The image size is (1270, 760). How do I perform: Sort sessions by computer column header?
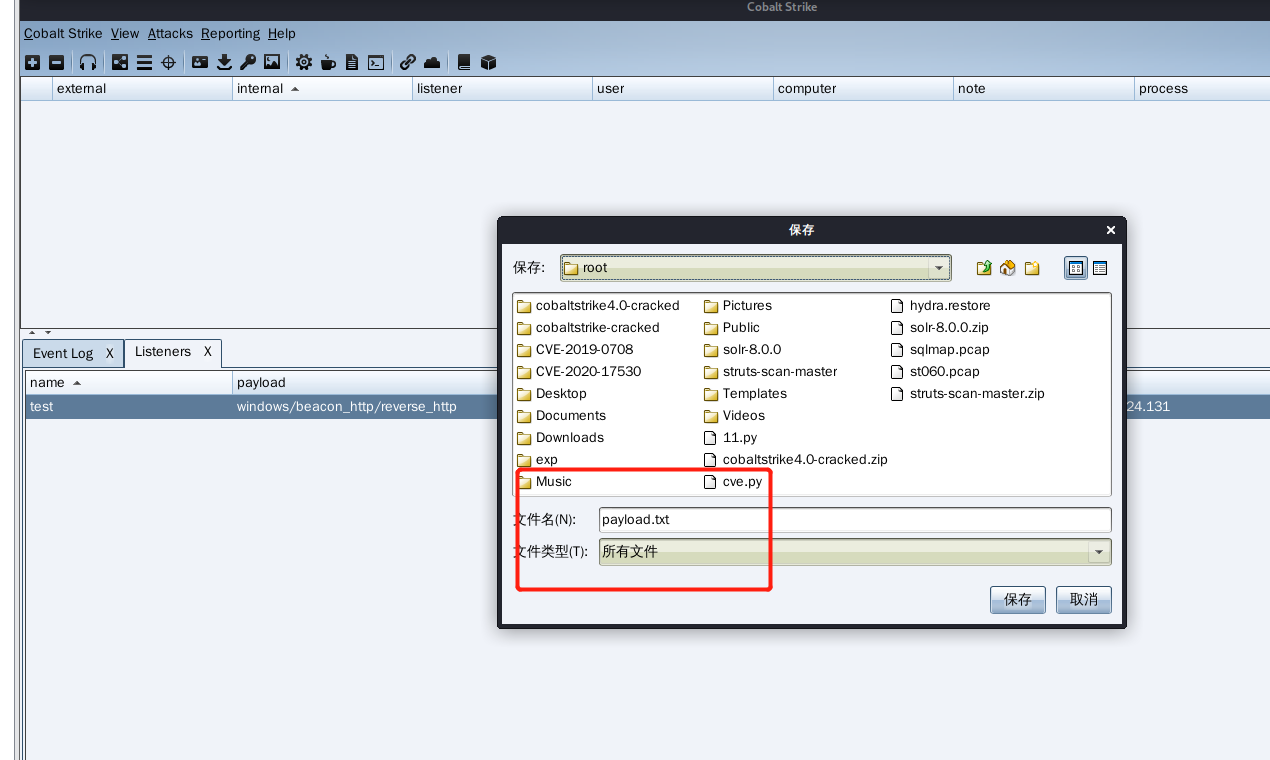(863, 89)
